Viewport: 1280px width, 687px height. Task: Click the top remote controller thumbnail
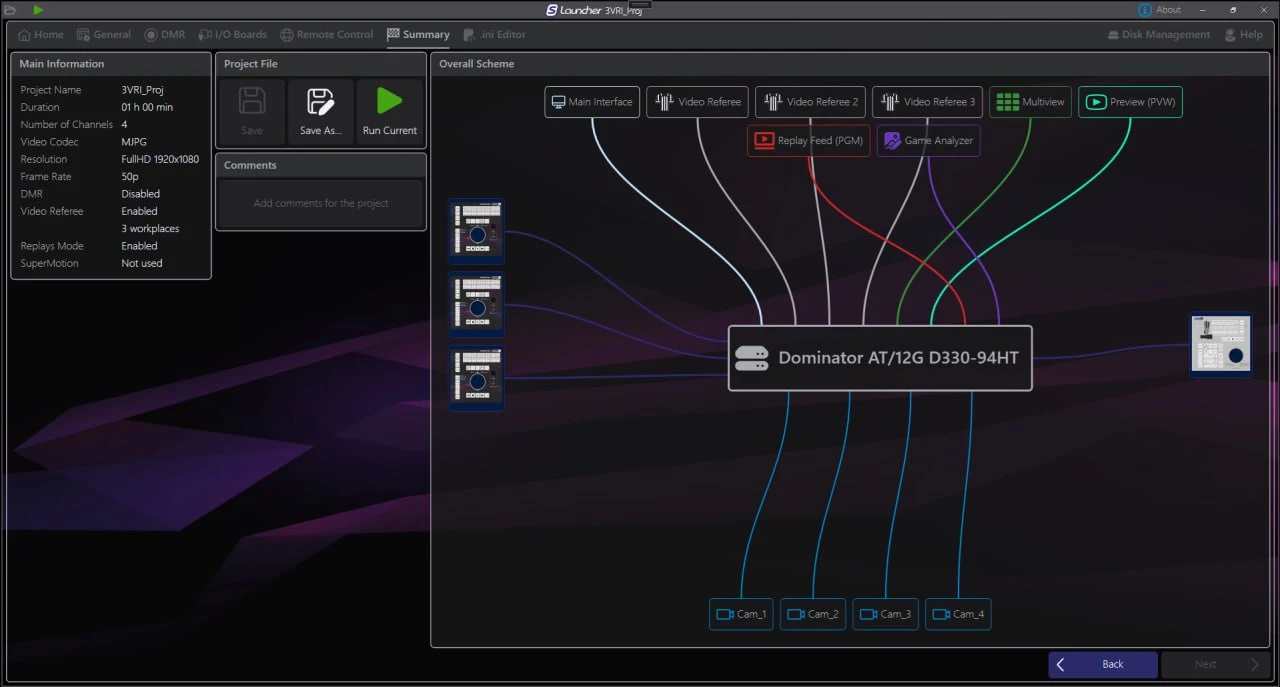pos(477,231)
